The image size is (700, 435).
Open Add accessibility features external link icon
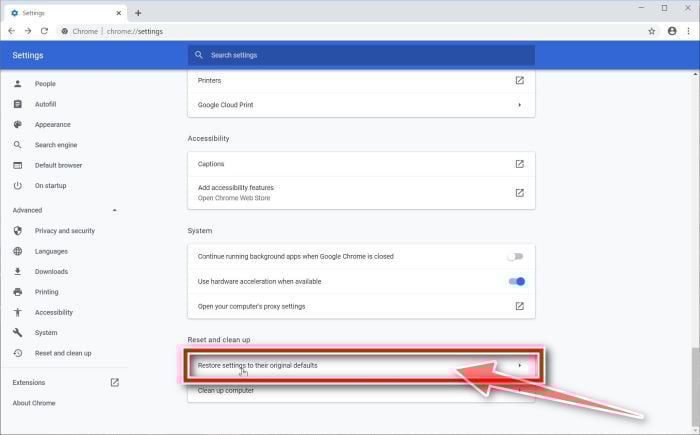pos(520,192)
